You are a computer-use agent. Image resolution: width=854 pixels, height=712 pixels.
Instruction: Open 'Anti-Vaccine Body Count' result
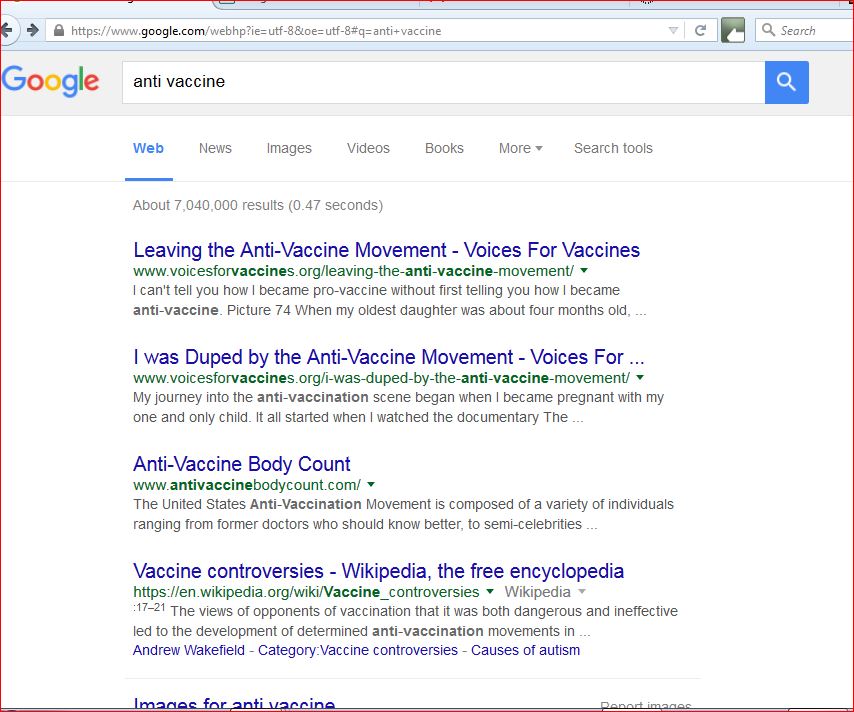(242, 464)
